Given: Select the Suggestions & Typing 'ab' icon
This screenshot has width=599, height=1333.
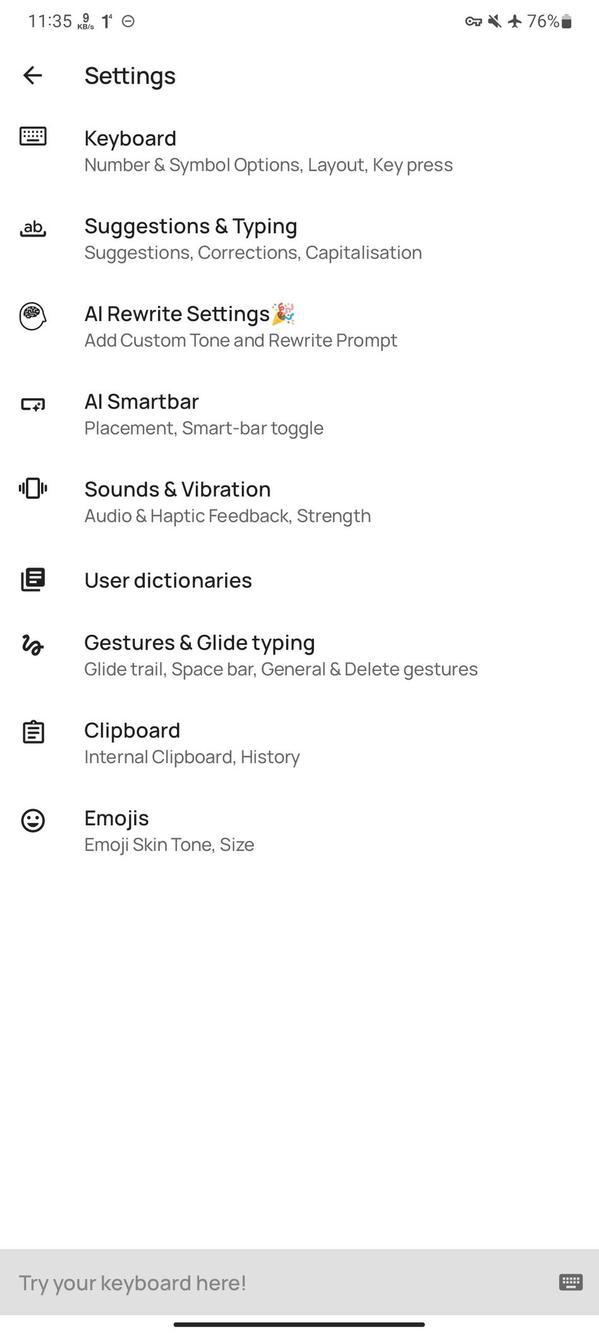Looking at the screenshot, I should 33,227.
